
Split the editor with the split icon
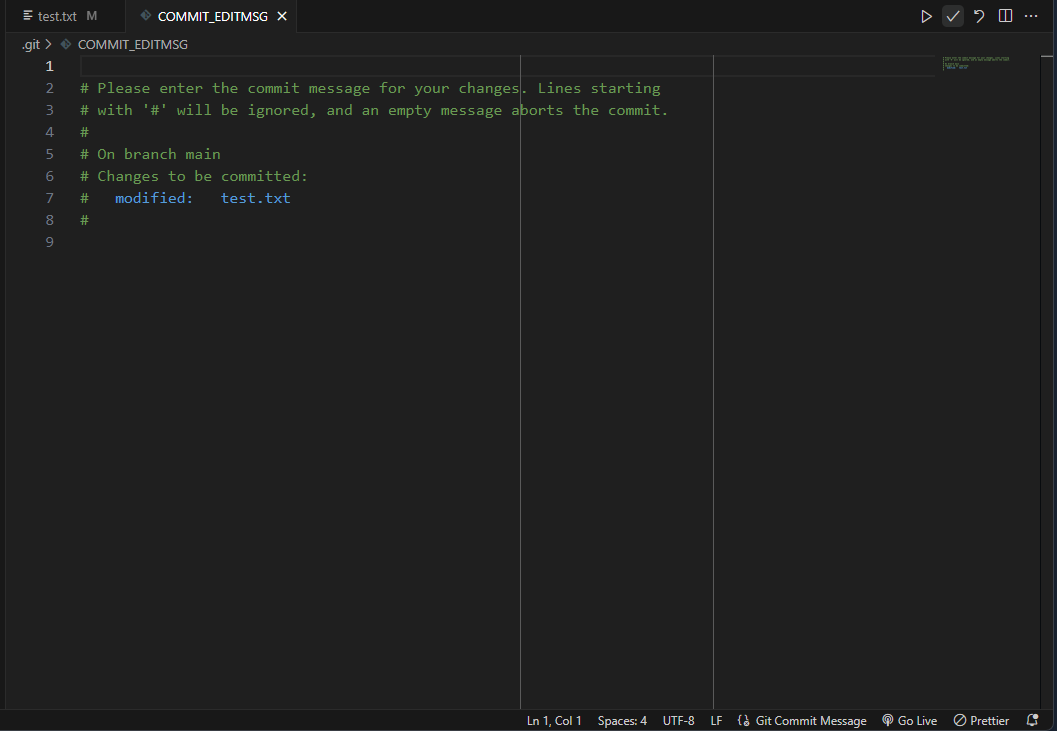[x=1005, y=16]
